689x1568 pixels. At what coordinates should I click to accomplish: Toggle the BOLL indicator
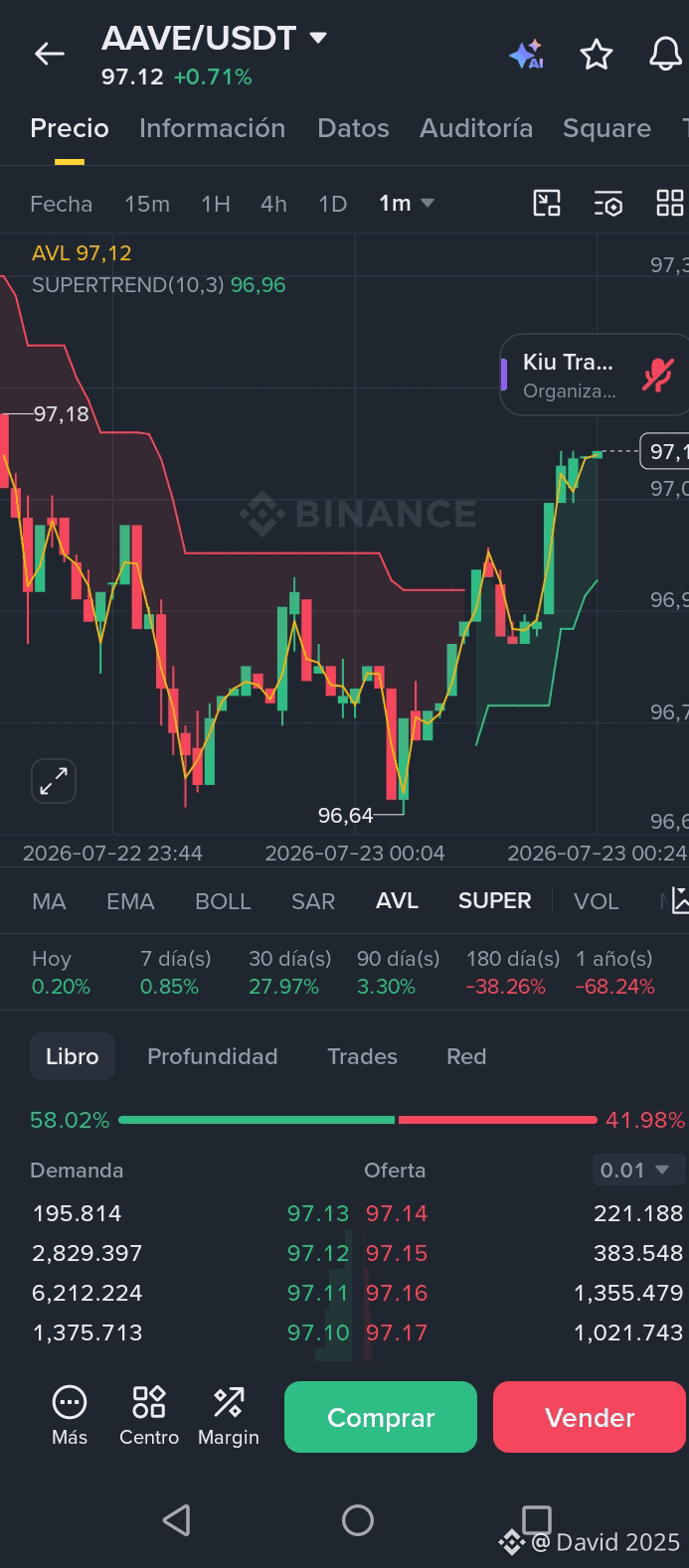pos(223,901)
